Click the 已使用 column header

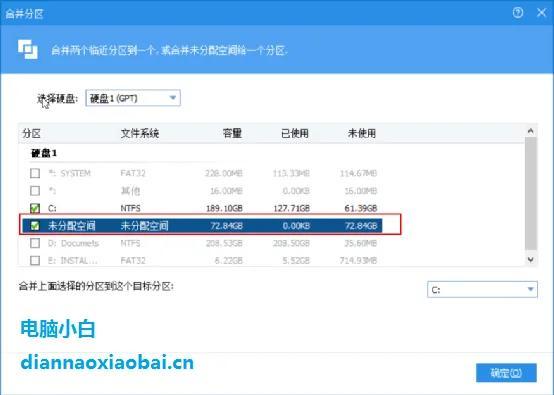pos(295,134)
